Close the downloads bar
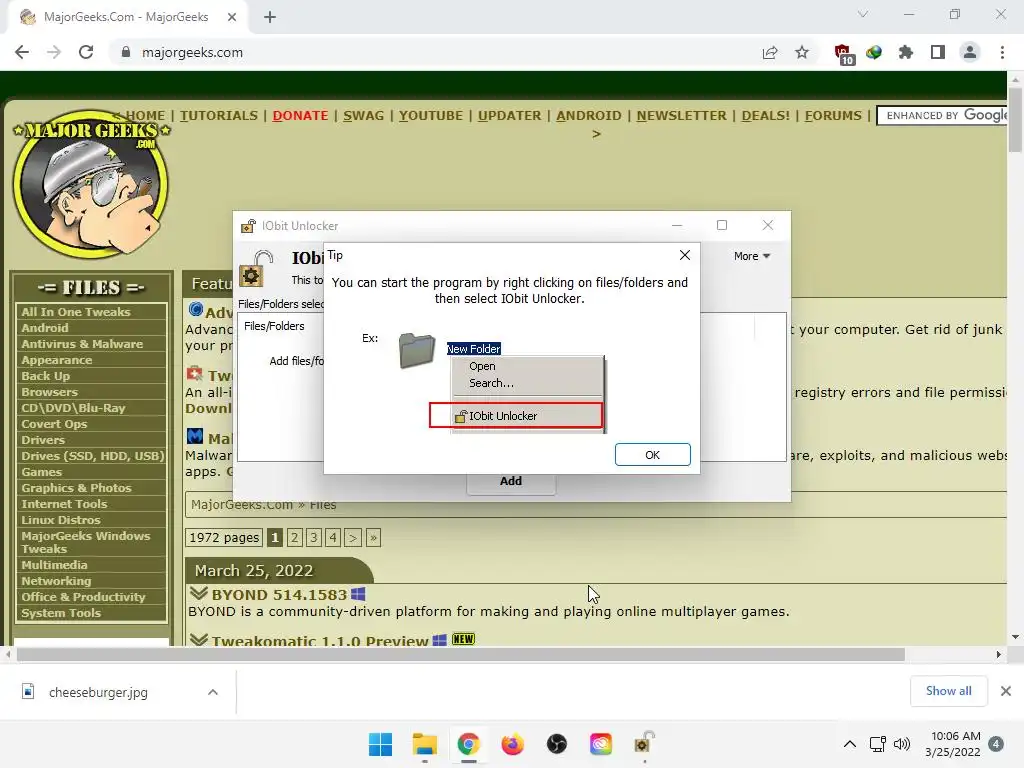The width and height of the screenshot is (1024, 768). tap(1006, 691)
